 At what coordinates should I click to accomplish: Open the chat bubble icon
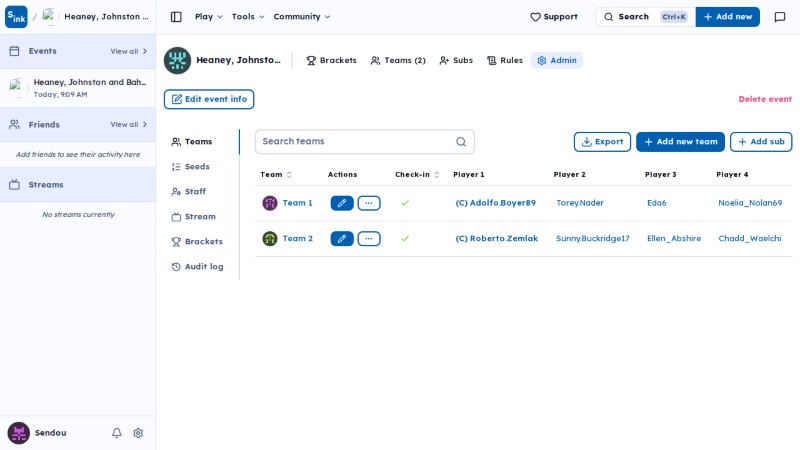(x=780, y=17)
